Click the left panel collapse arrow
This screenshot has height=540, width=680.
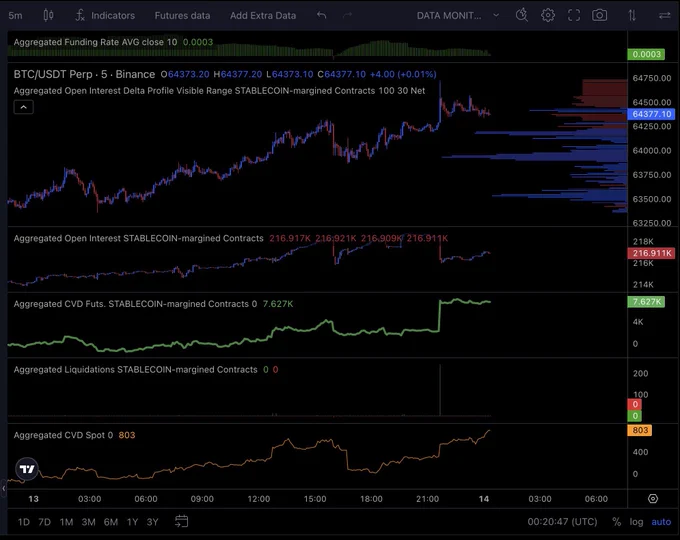click(x=3, y=488)
